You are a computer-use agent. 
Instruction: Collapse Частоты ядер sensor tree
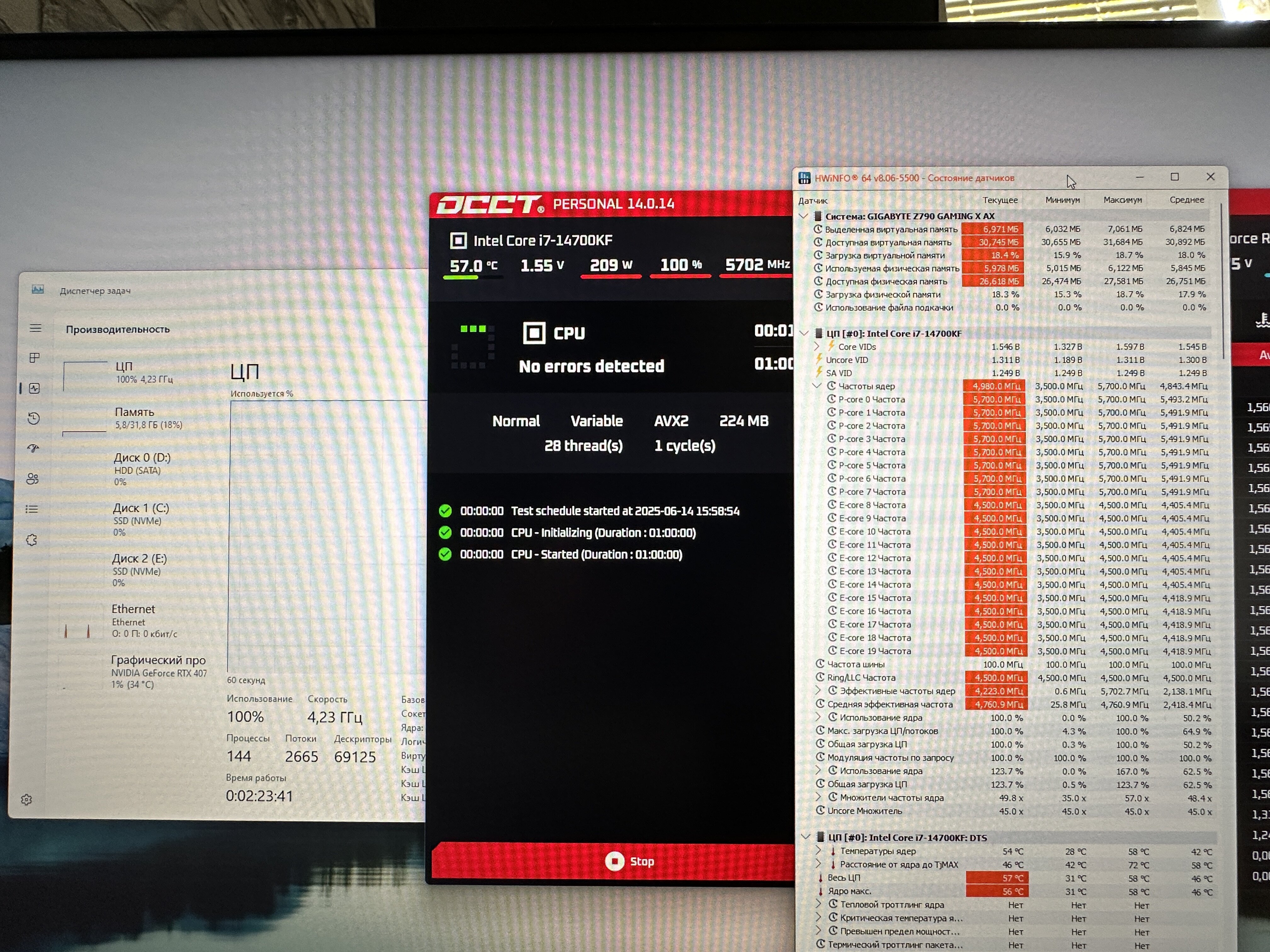(x=818, y=386)
